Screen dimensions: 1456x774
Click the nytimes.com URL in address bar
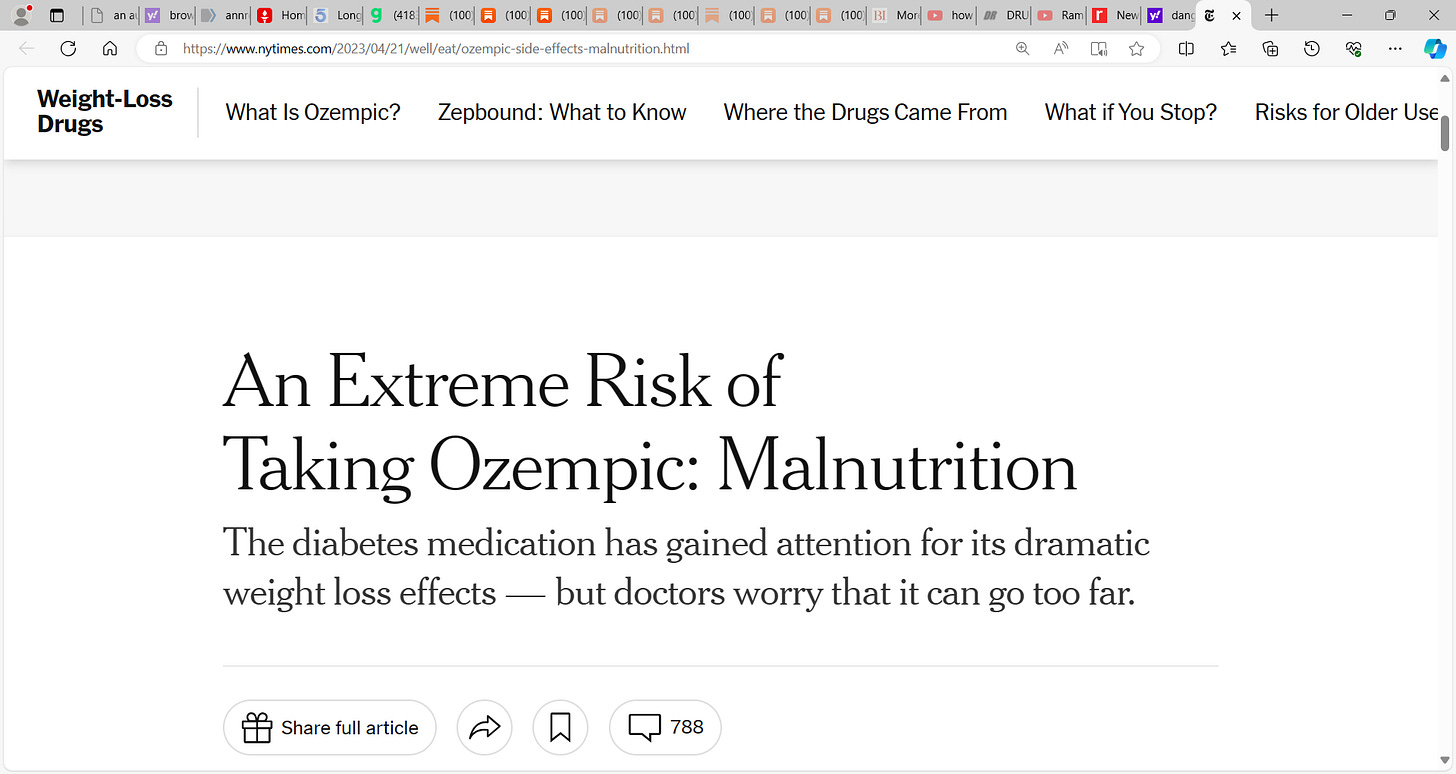coord(436,48)
